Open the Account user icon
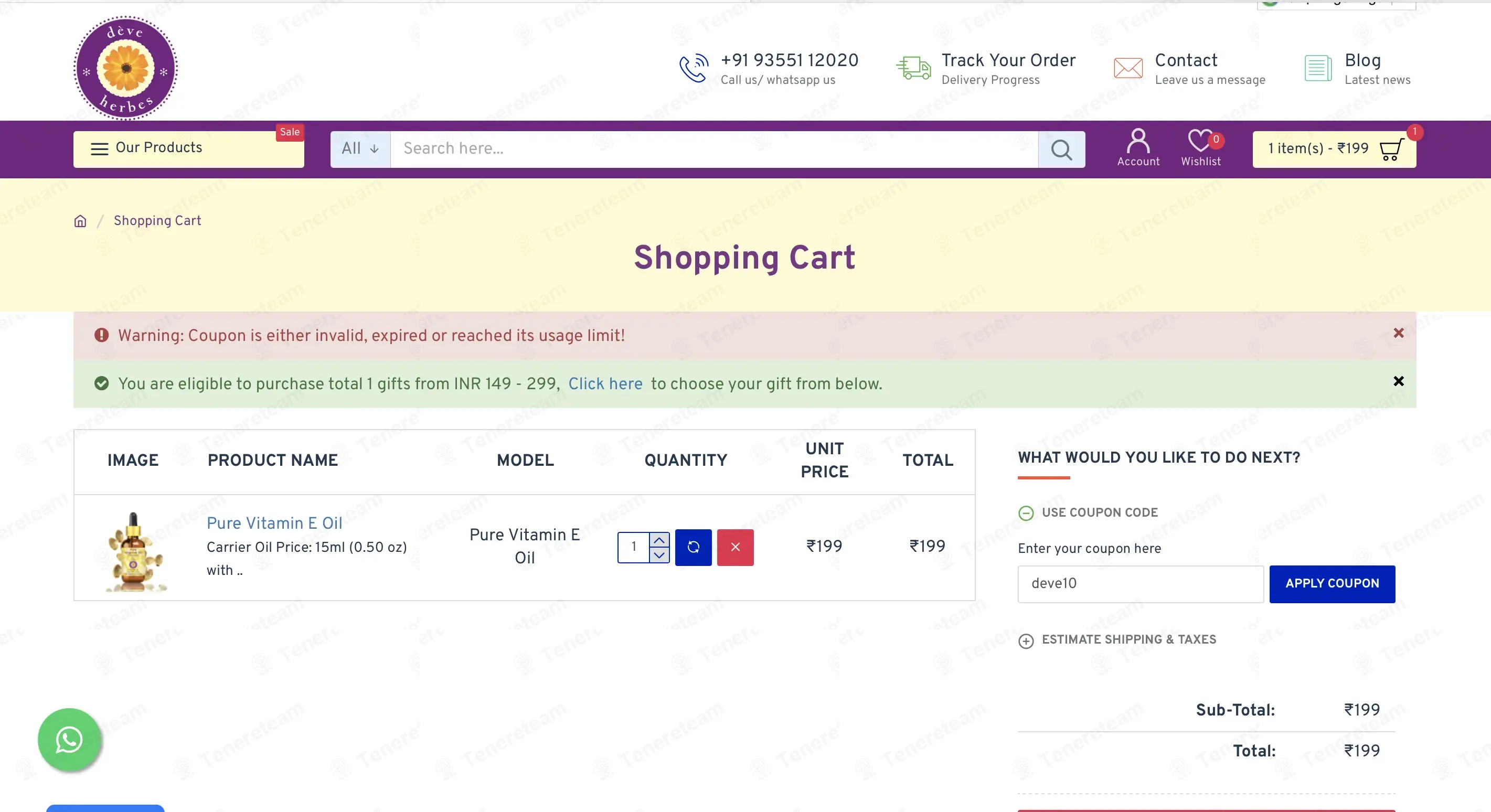Image resolution: width=1491 pixels, height=812 pixels. (1138, 147)
